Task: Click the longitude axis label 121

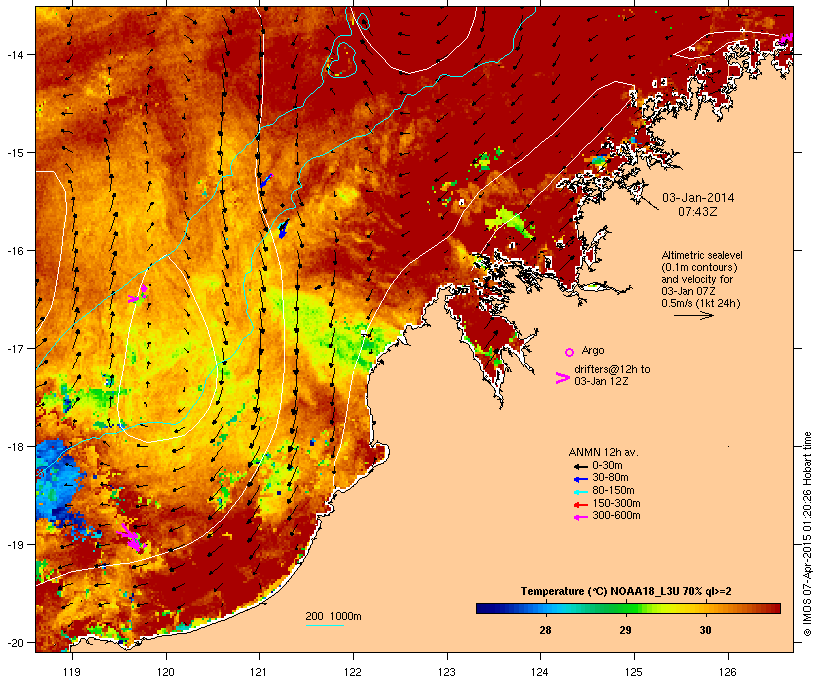Action: point(259,672)
